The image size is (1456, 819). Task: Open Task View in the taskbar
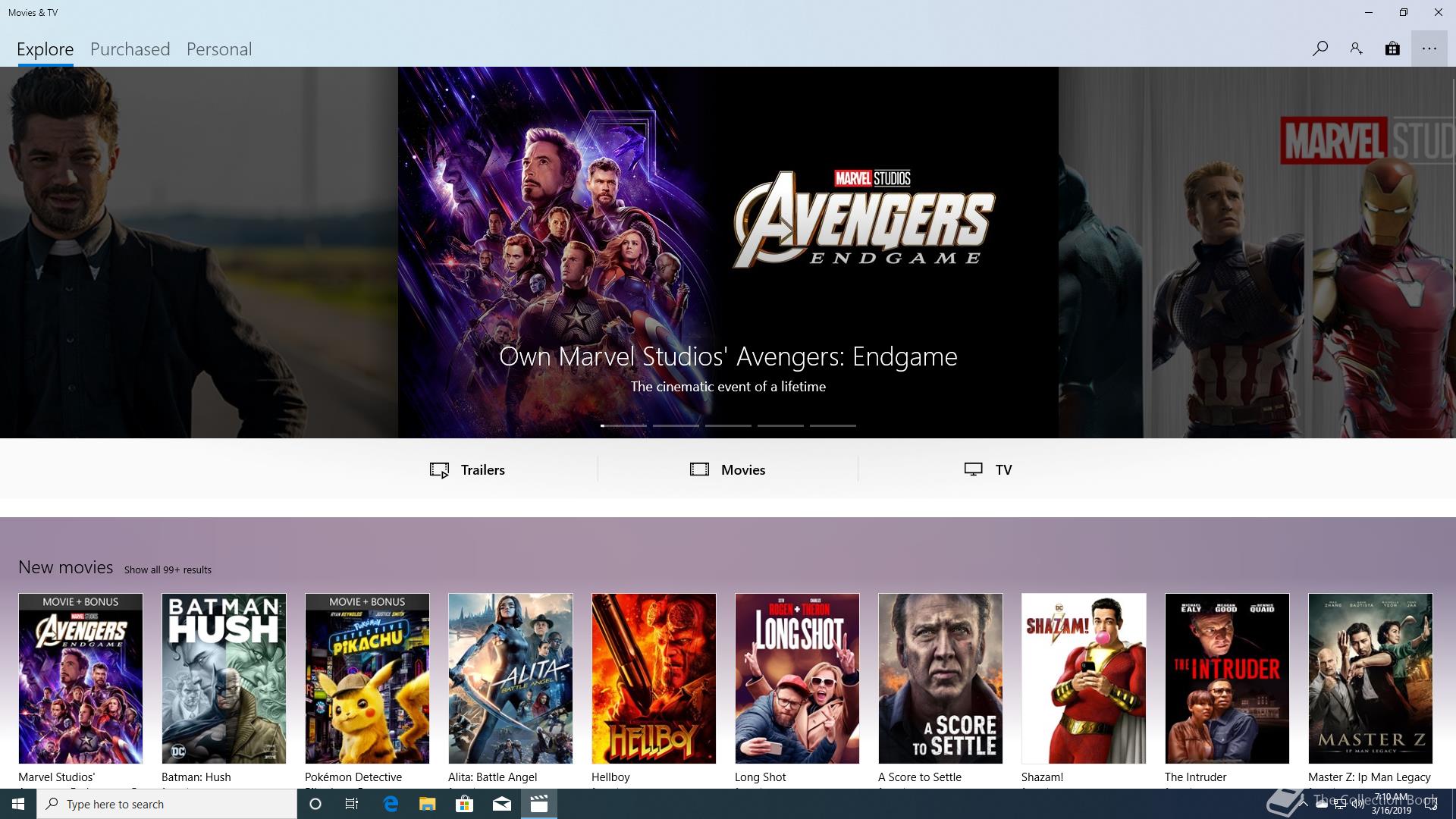(x=352, y=804)
